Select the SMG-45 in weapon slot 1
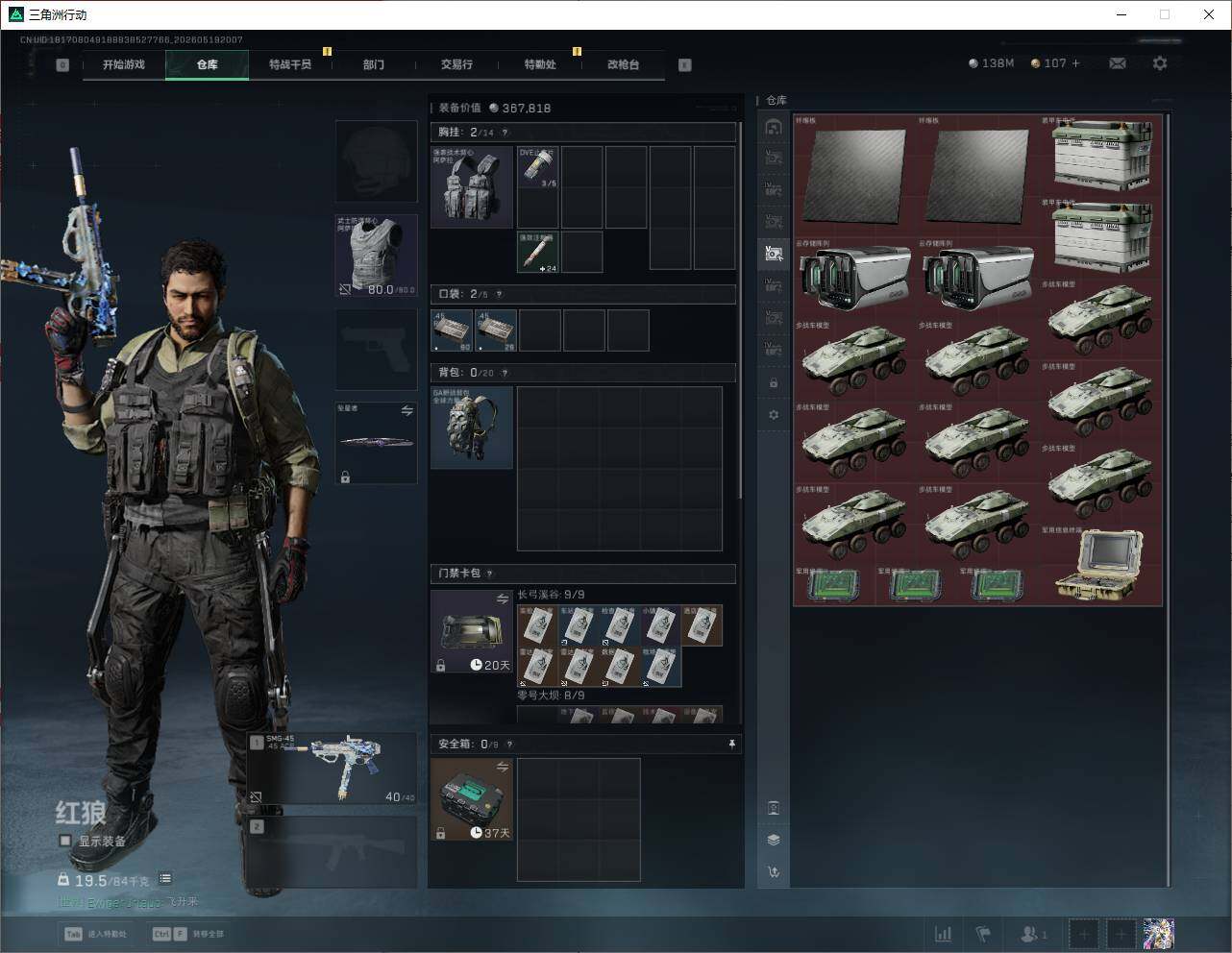1232x953 pixels. pyautogui.click(x=333, y=769)
